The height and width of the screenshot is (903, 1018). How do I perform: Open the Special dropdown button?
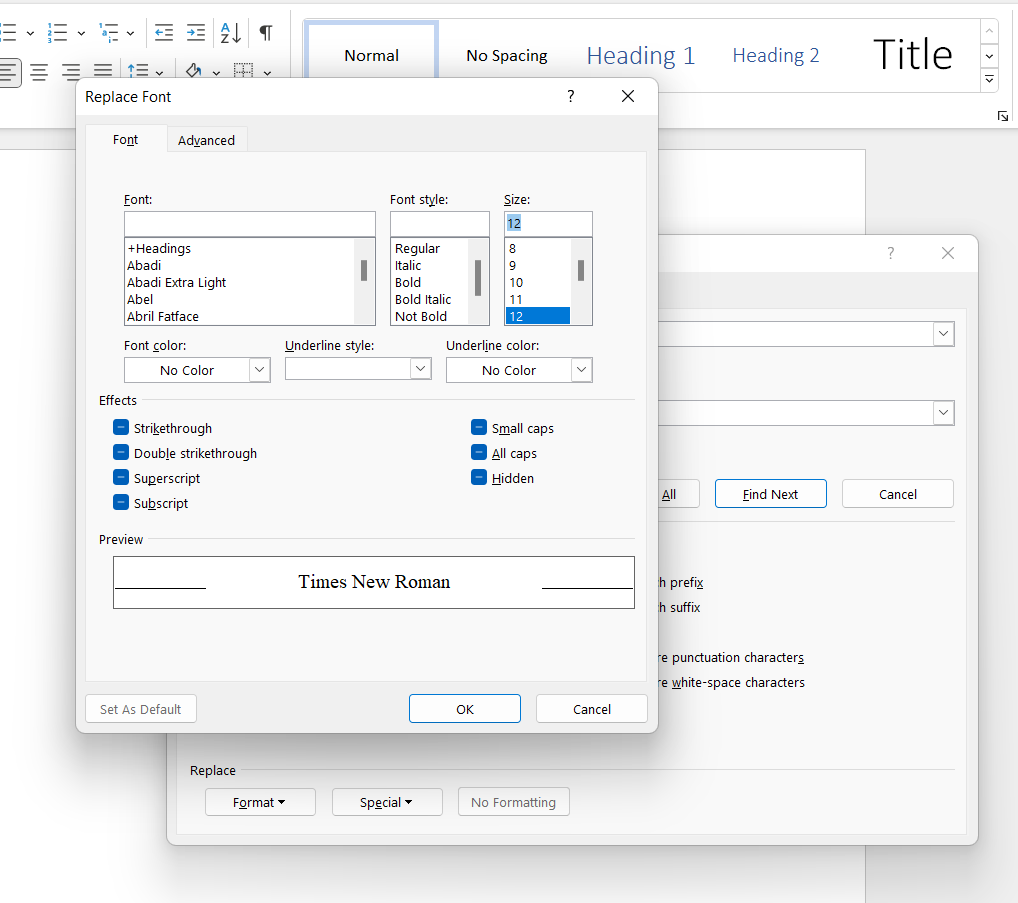[x=387, y=802]
